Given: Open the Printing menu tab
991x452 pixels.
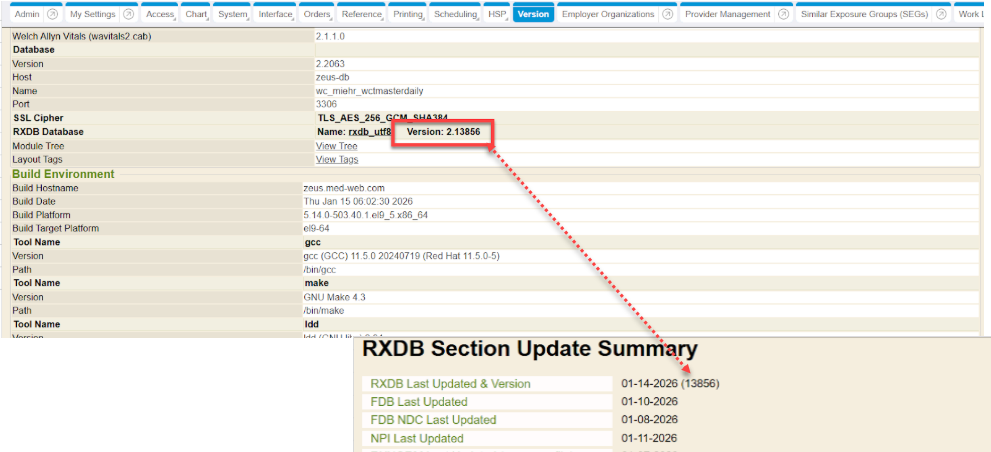Looking at the screenshot, I should (407, 14).
